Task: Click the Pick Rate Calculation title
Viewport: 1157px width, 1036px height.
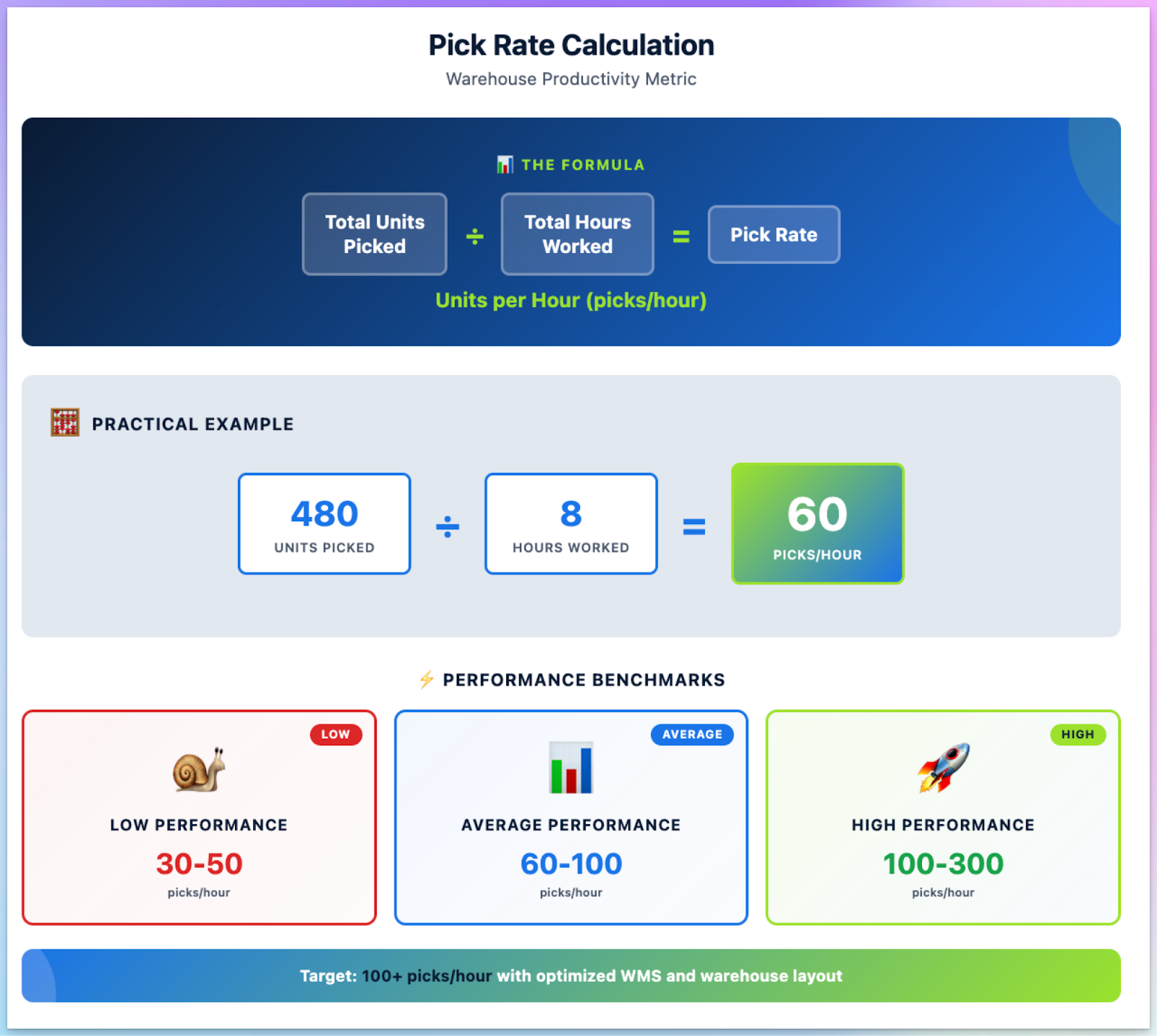Action: [x=571, y=45]
